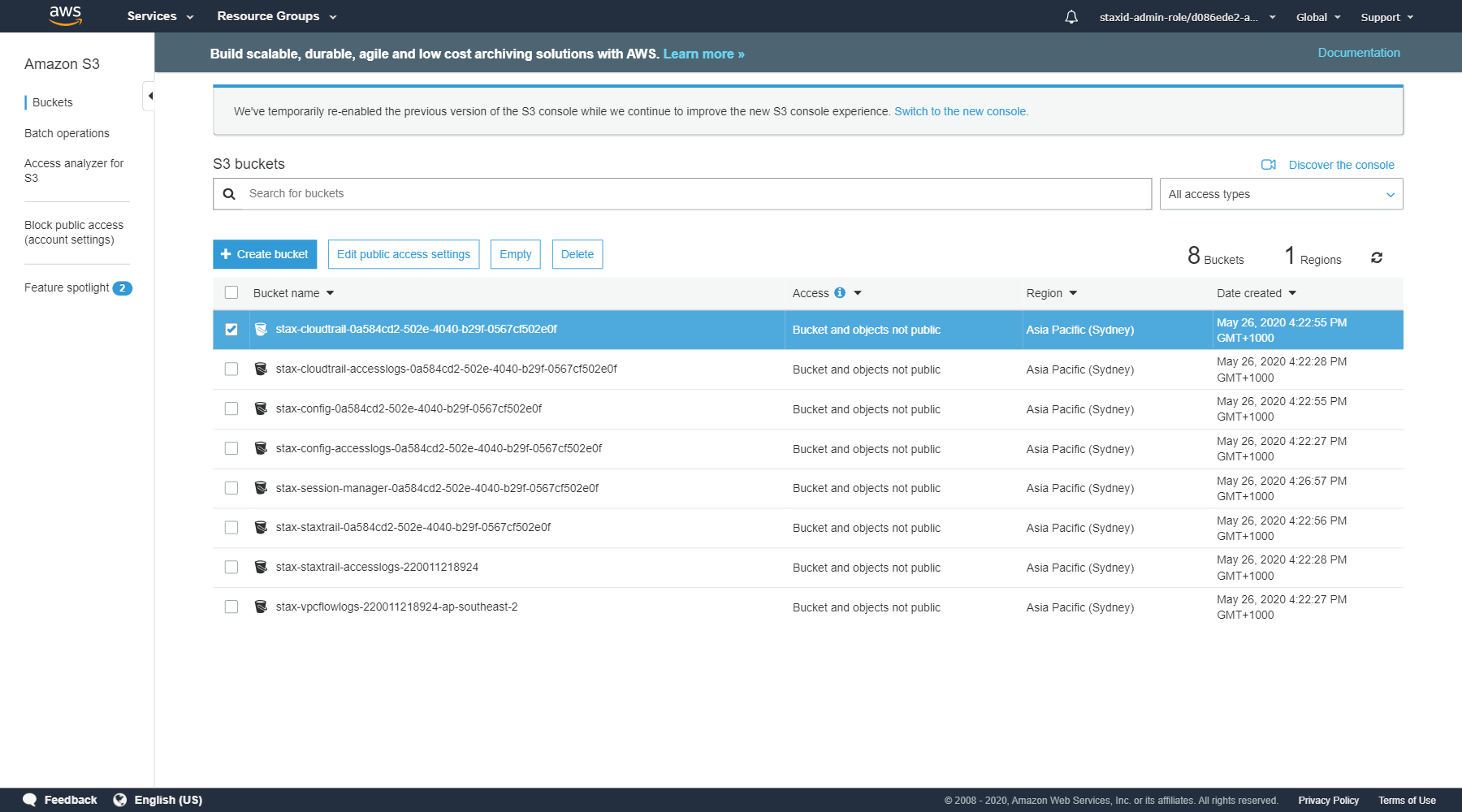Click the language globe icon
The image size is (1462, 812).
pyautogui.click(x=120, y=800)
